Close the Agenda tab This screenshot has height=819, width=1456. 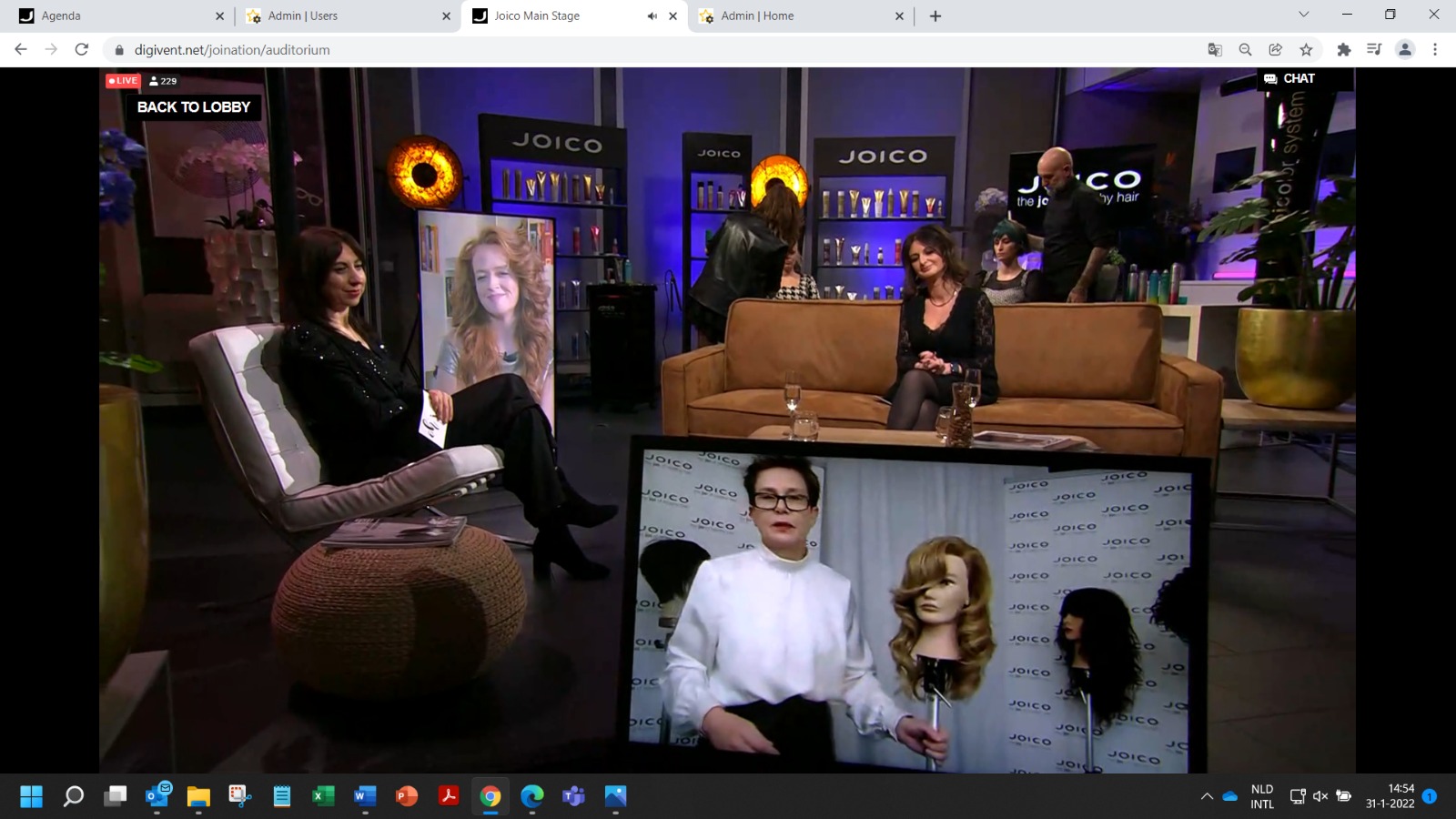pyautogui.click(x=219, y=16)
